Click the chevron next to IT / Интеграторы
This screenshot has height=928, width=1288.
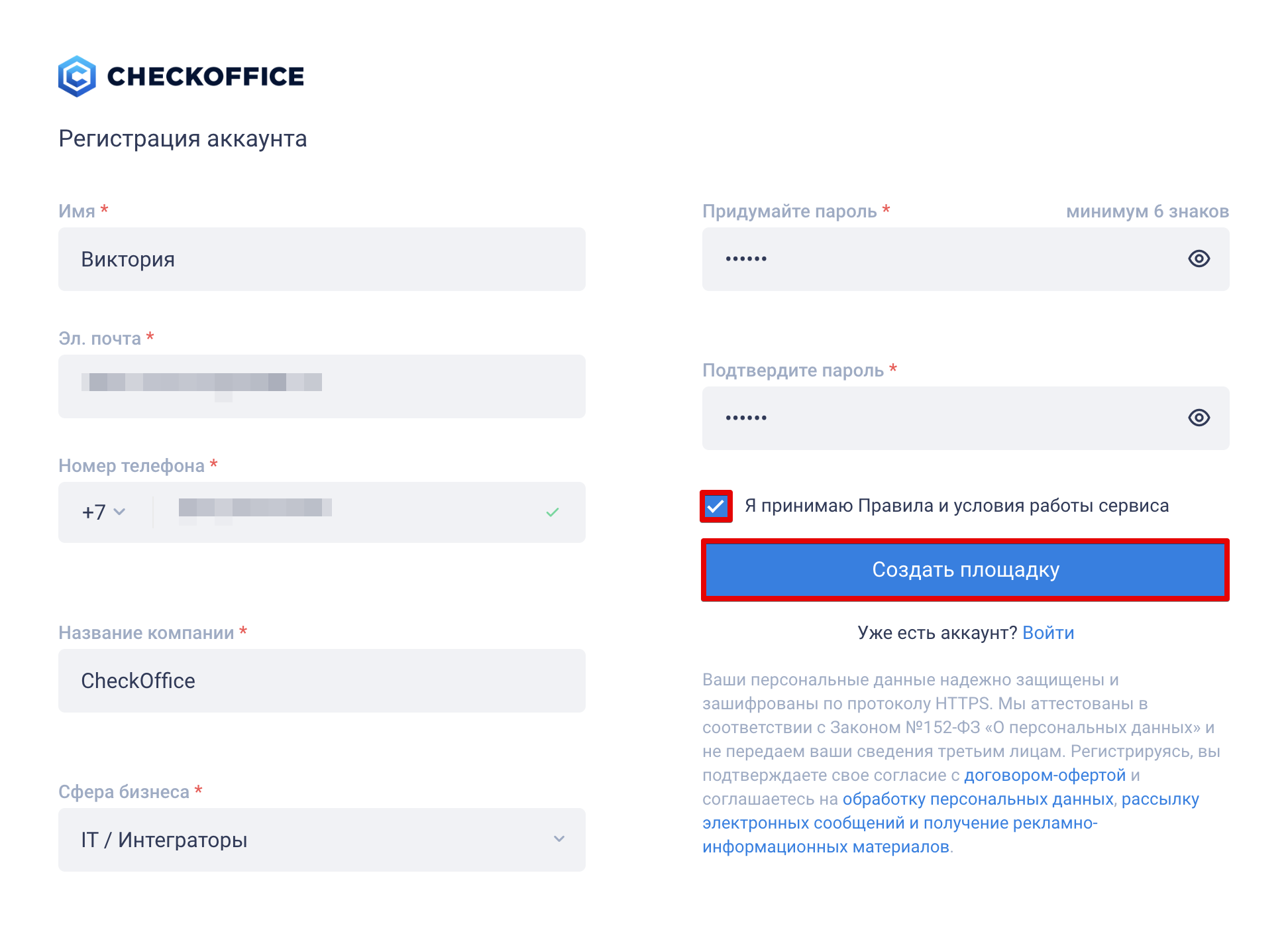(x=559, y=839)
